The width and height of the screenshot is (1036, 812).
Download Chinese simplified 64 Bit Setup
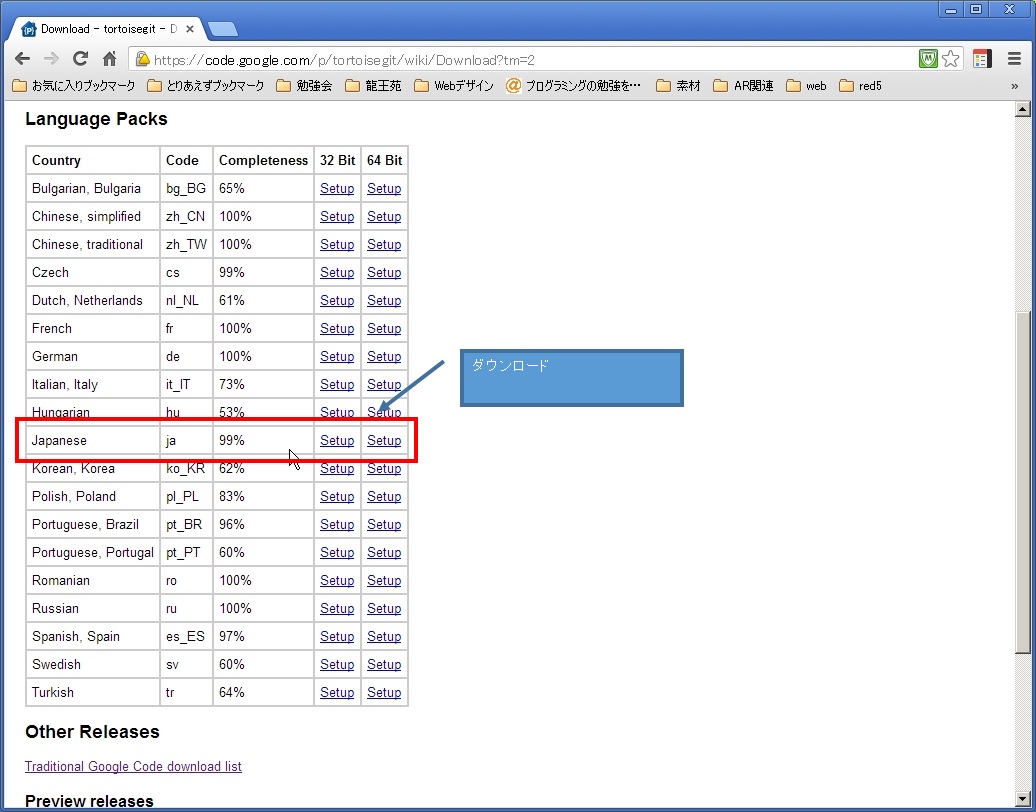tap(384, 217)
